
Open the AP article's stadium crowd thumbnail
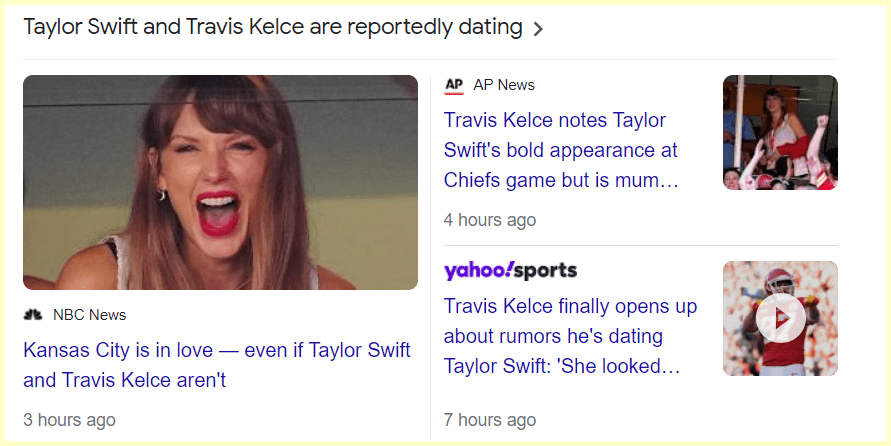(x=779, y=133)
